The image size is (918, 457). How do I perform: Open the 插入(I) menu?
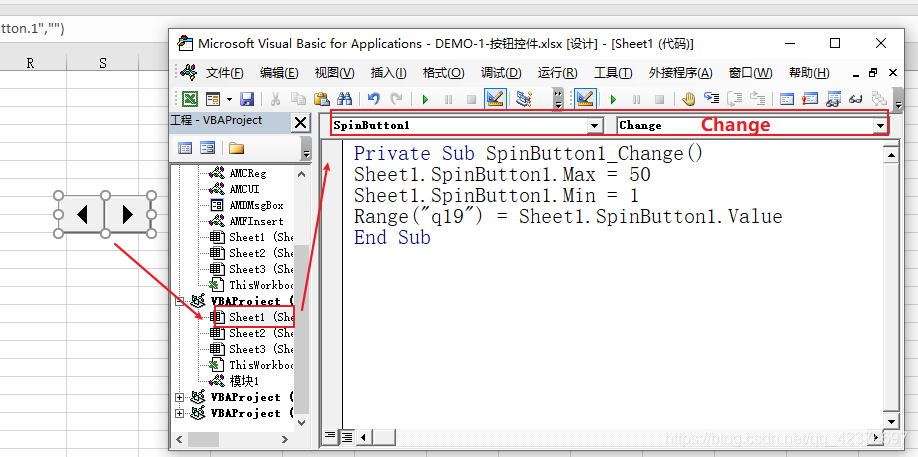point(388,73)
